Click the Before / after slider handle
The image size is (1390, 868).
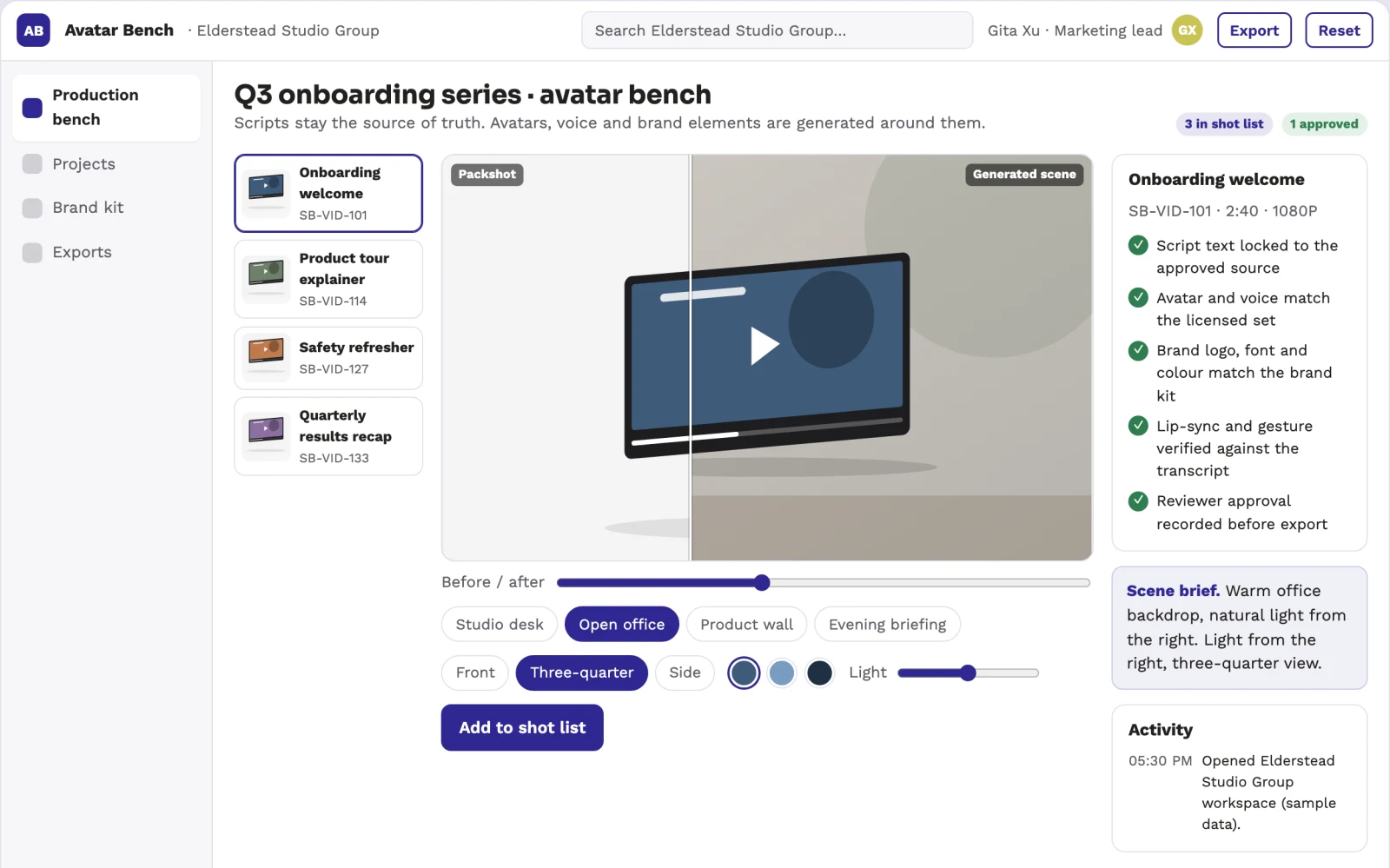(x=762, y=583)
